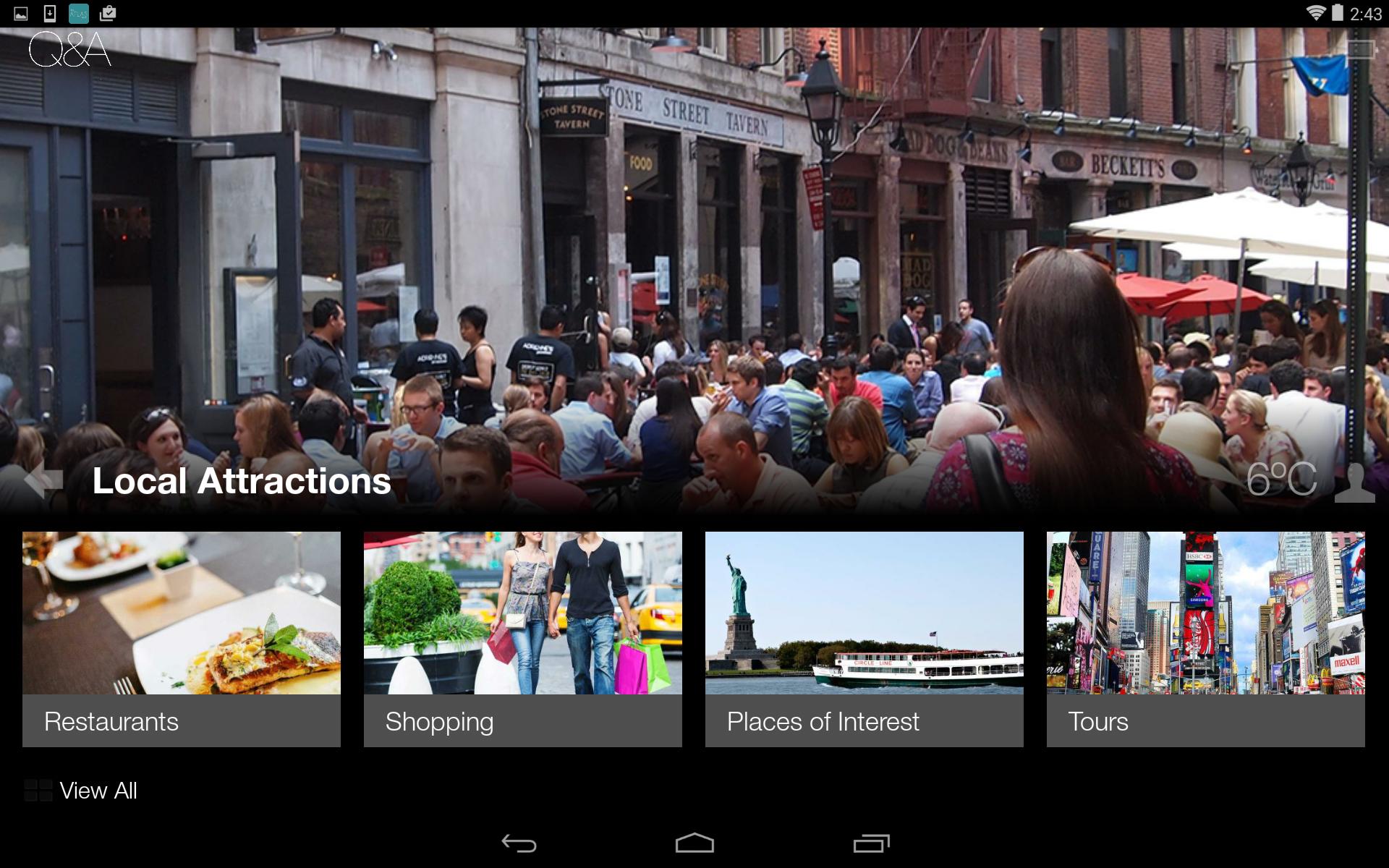This screenshot has width=1389, height=868.
Task: Open the Shopping tile
Action: [x=523, y=639]
